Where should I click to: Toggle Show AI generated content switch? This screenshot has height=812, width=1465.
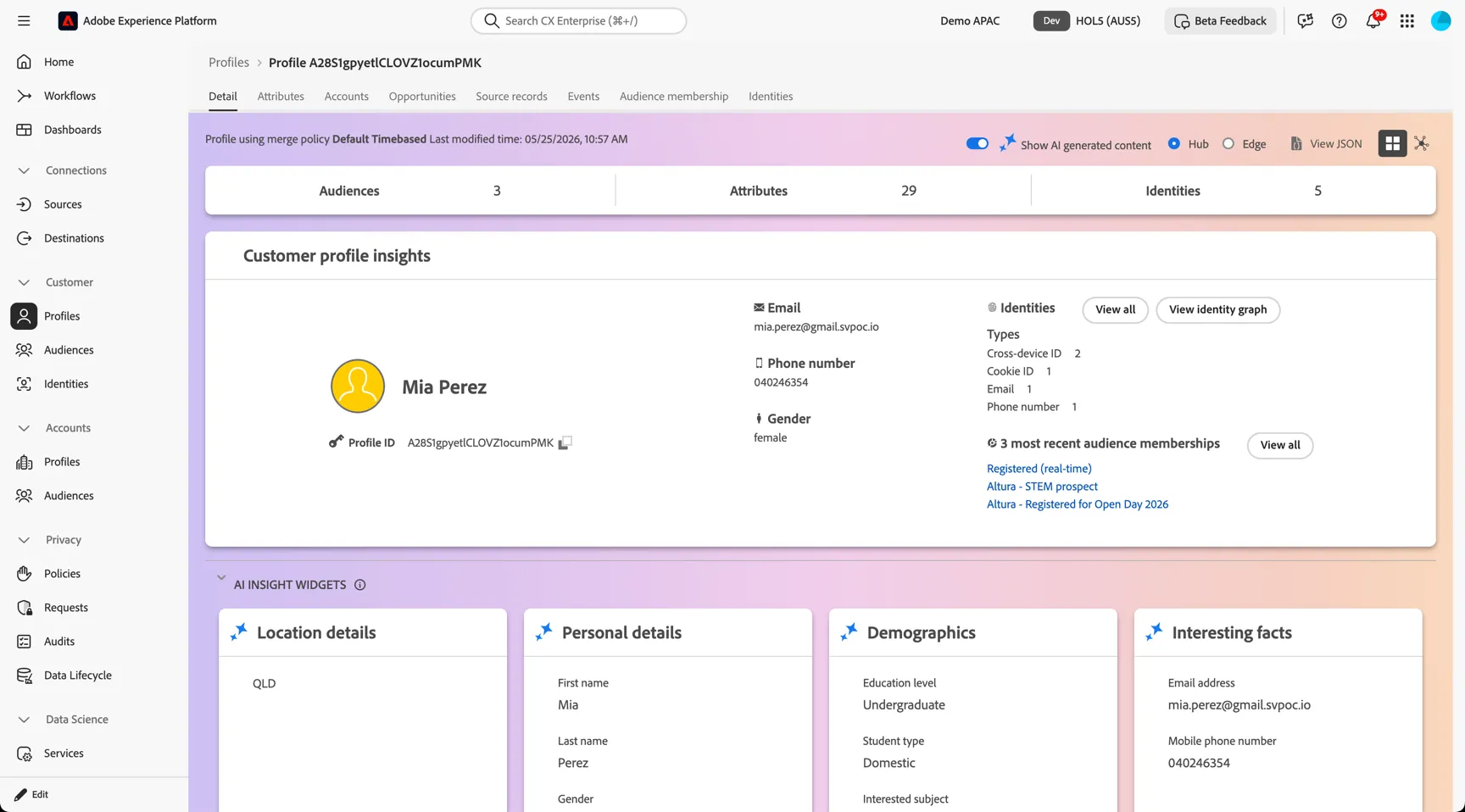pyautogui.click(x=977, y=143)
